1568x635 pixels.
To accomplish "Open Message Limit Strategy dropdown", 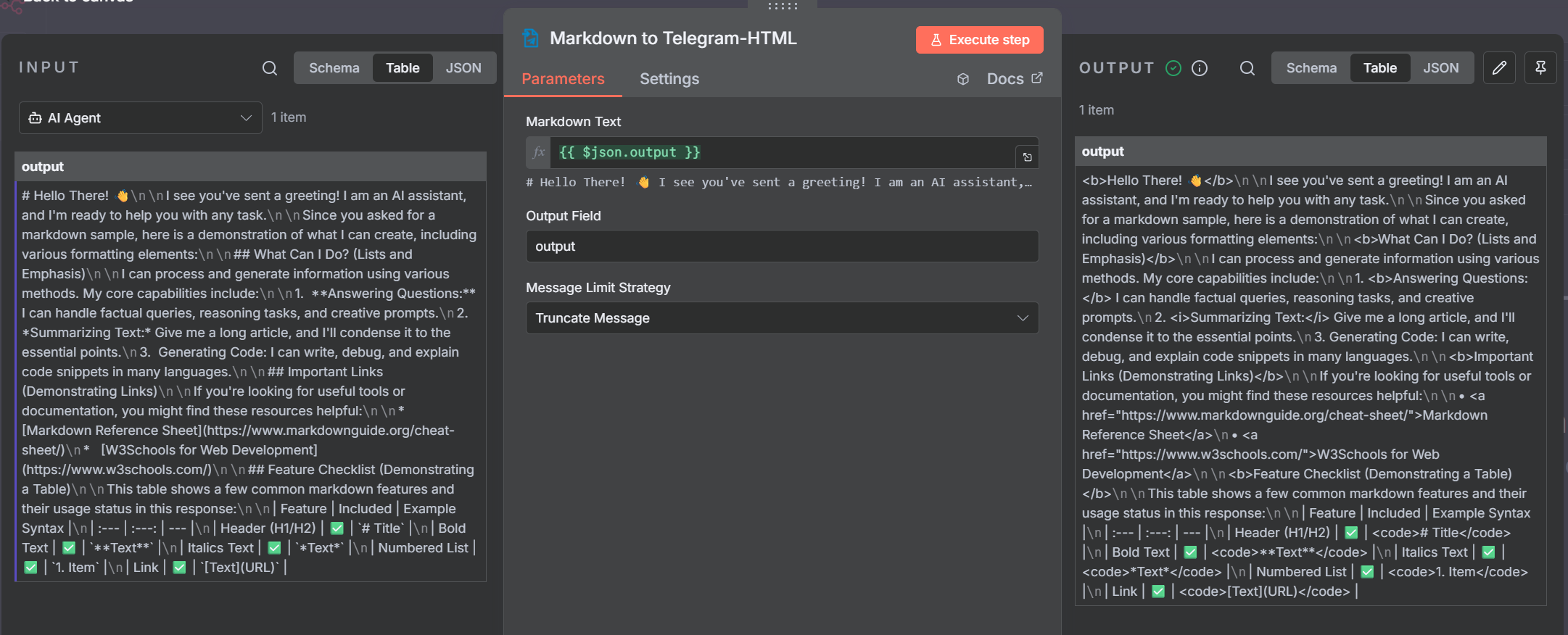I will [782, 318].
